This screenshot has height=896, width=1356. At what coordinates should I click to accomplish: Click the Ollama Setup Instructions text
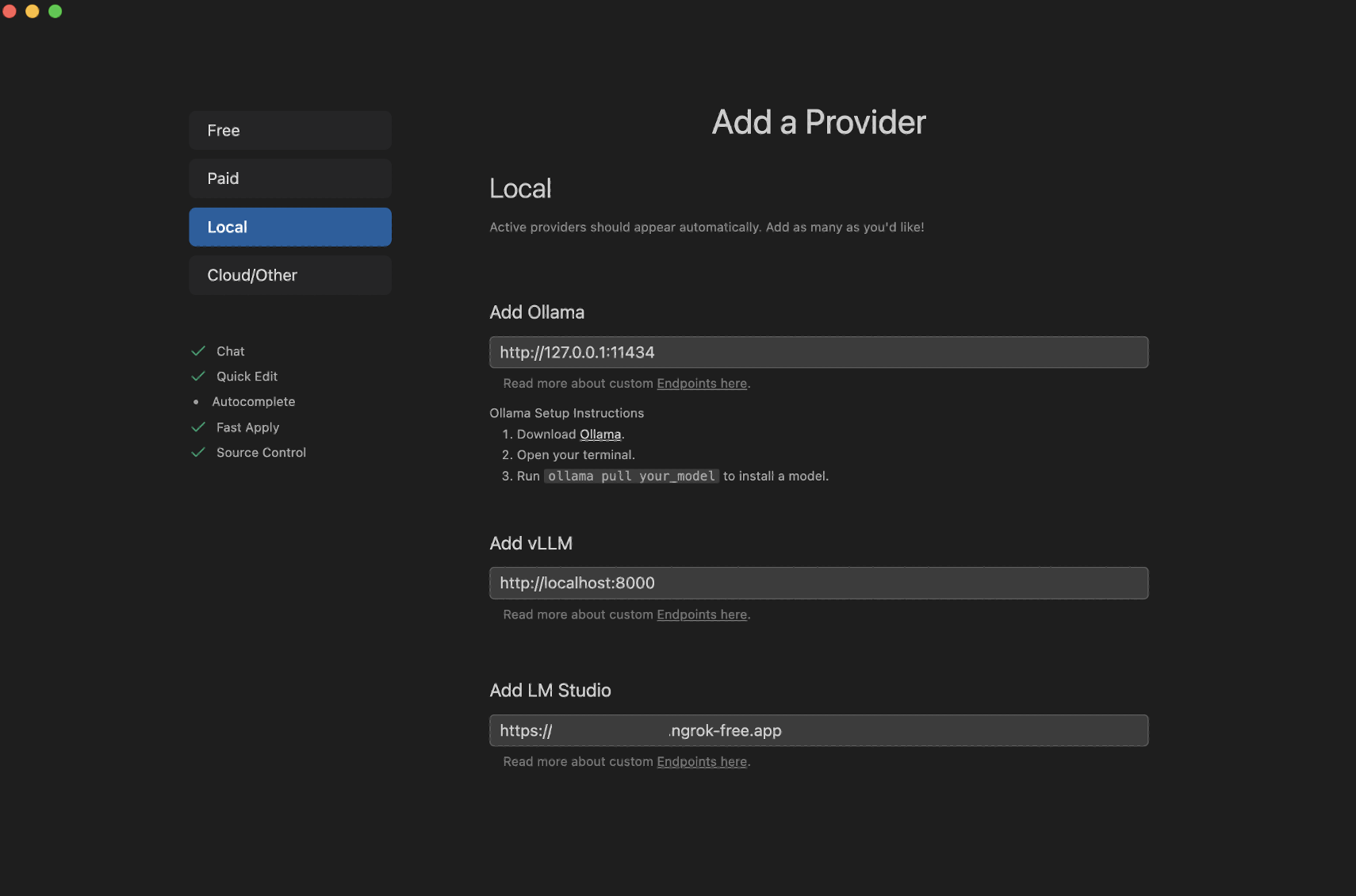(567, 413)
